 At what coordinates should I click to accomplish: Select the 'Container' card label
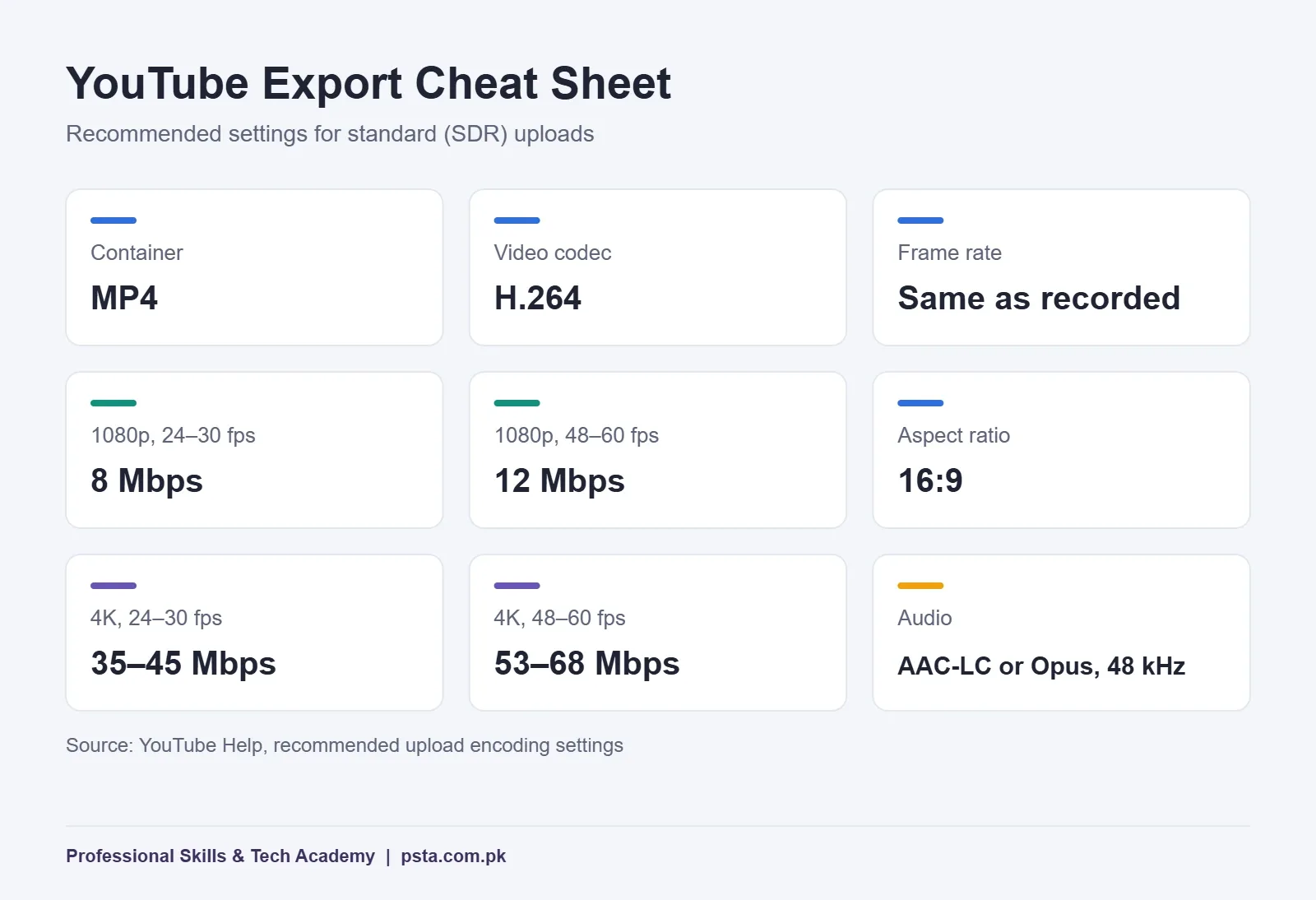coord(137,253)
